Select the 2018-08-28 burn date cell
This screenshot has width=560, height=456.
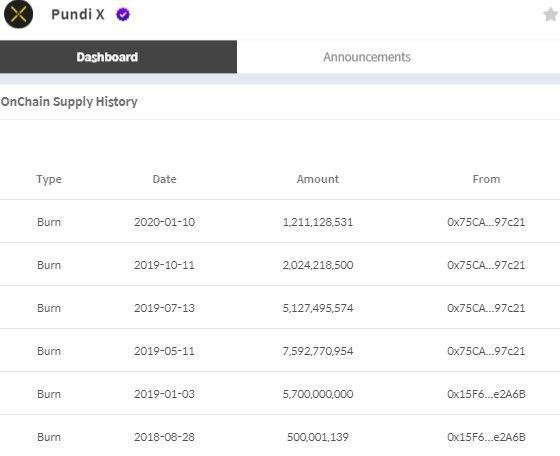[x=164, y=437]
